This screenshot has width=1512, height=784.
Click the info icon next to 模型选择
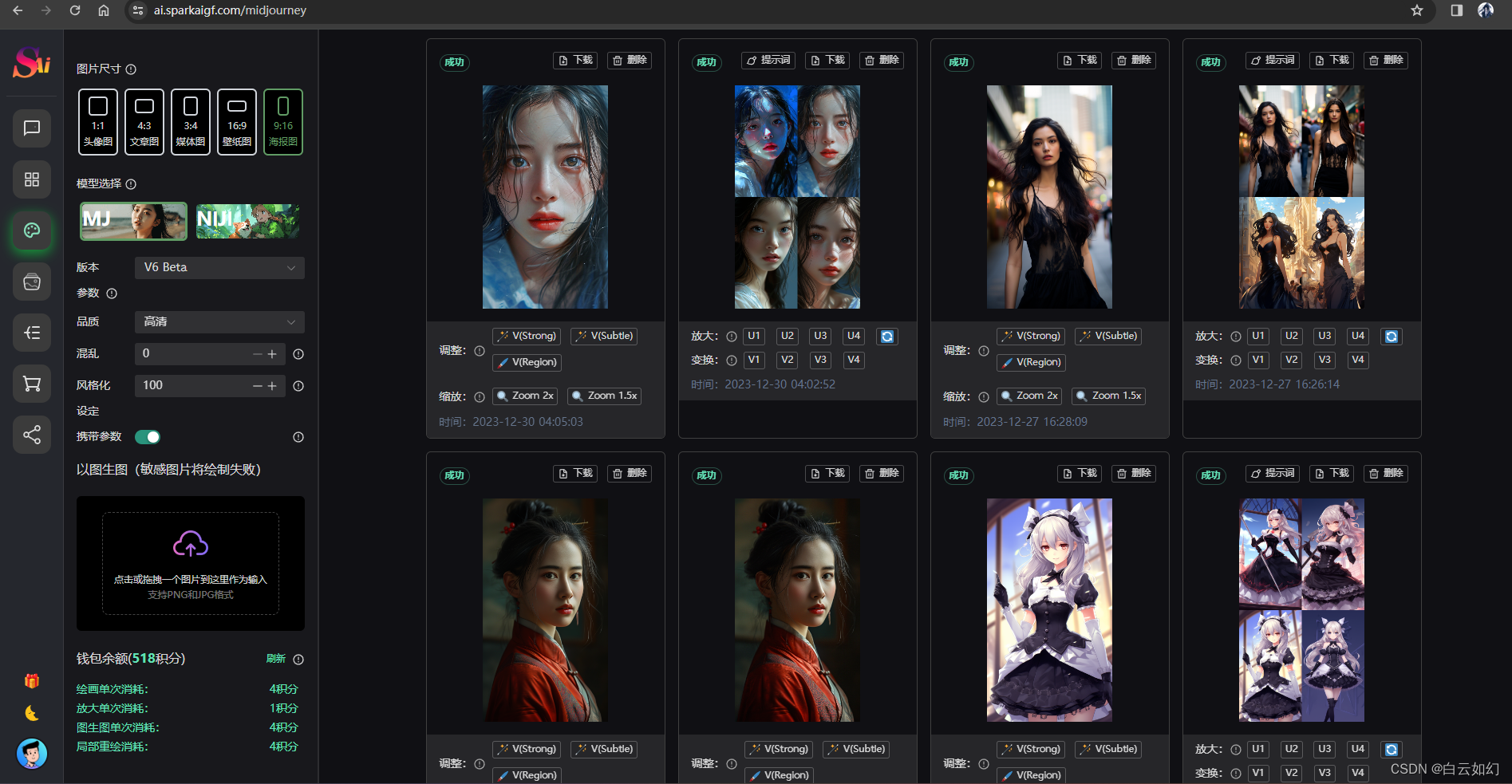pyautogui.click(x=131, y=184)
